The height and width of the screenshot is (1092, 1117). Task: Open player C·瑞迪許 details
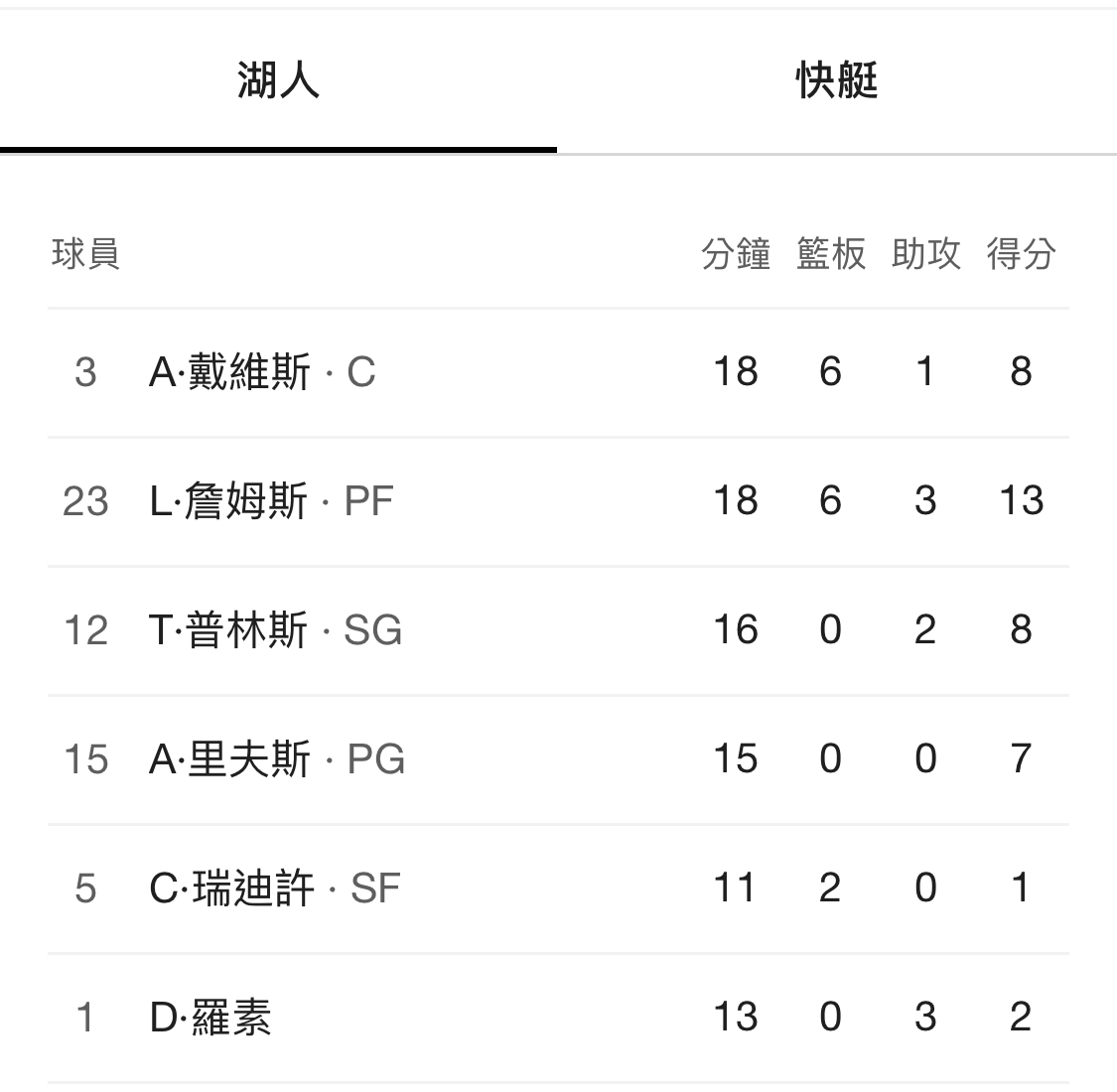[231, 888]
